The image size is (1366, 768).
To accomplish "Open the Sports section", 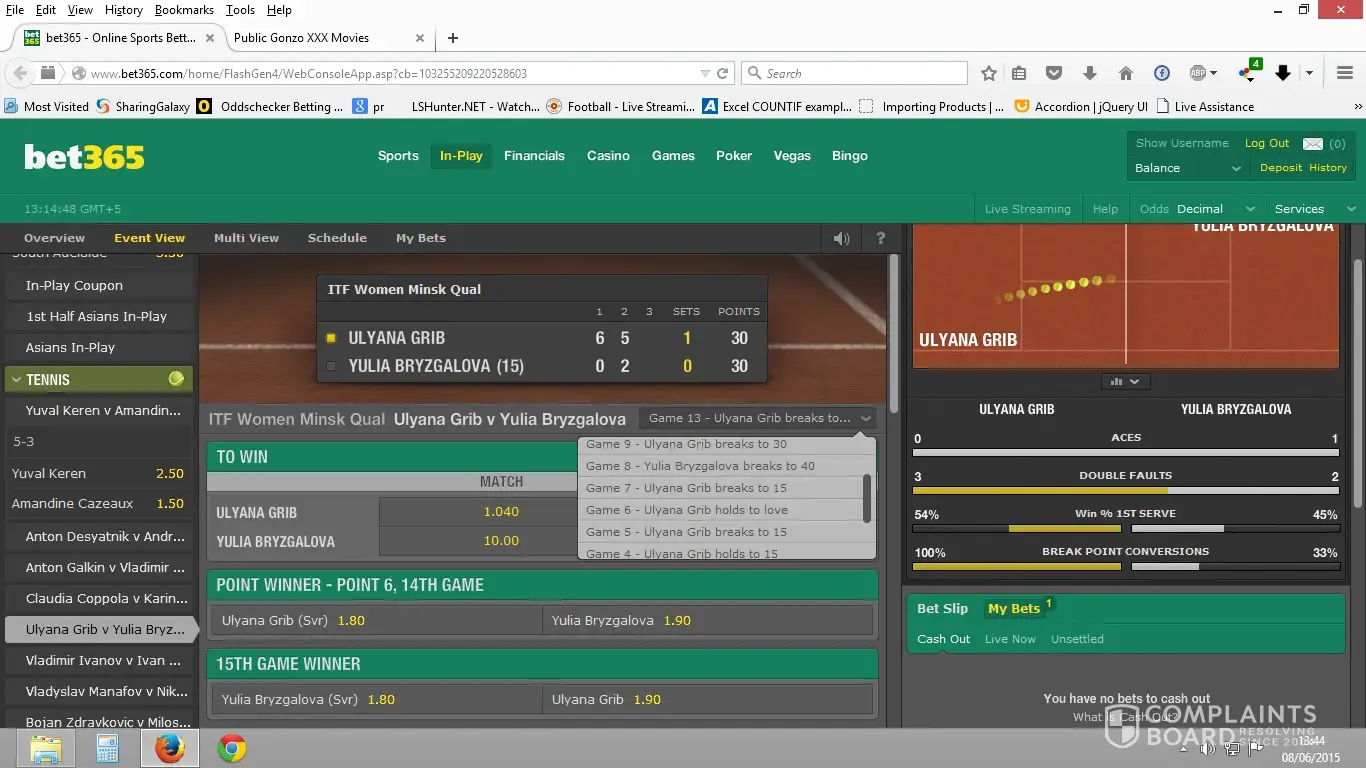I will pos(398,156).
